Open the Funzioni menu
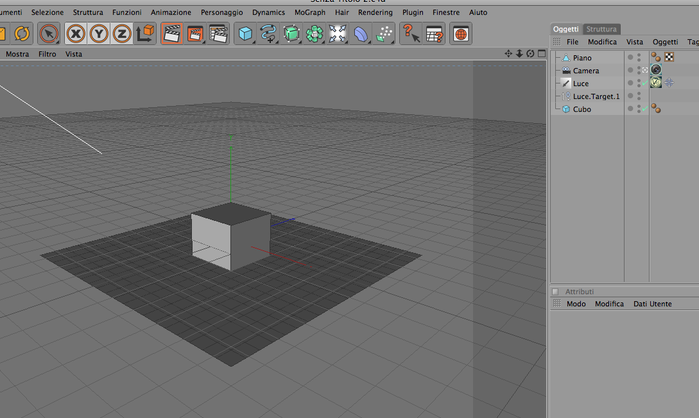This screenshot has height=418, width=699. point(127,12)
